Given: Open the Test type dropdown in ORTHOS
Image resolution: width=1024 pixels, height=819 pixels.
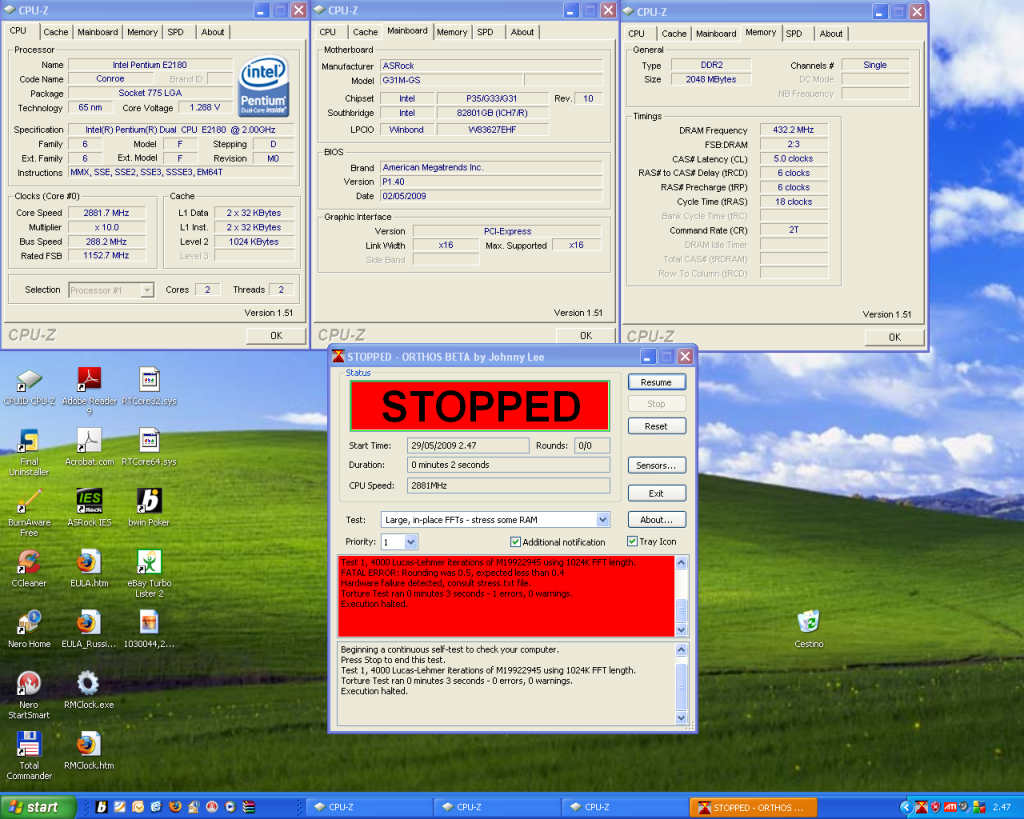Looking at the screenshot, I should click(603, 520).
